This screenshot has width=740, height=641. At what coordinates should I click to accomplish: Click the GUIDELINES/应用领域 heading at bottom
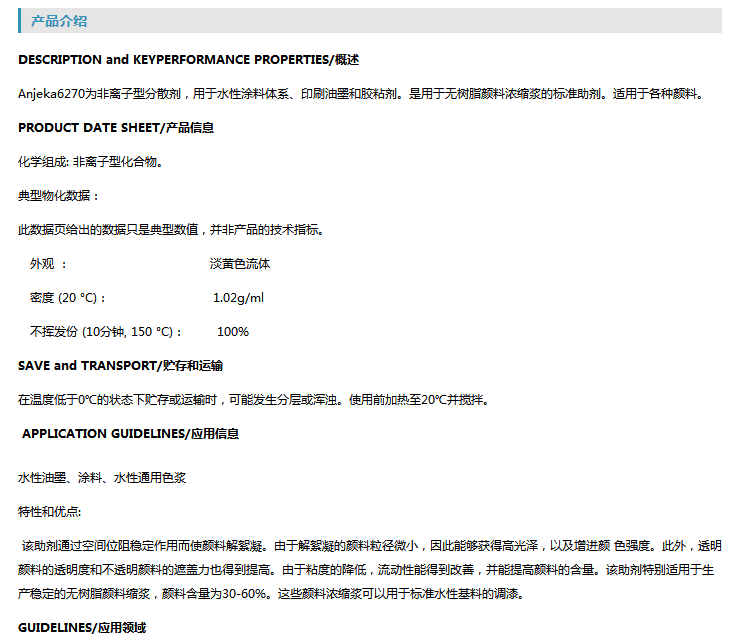[x=82, y=627]
